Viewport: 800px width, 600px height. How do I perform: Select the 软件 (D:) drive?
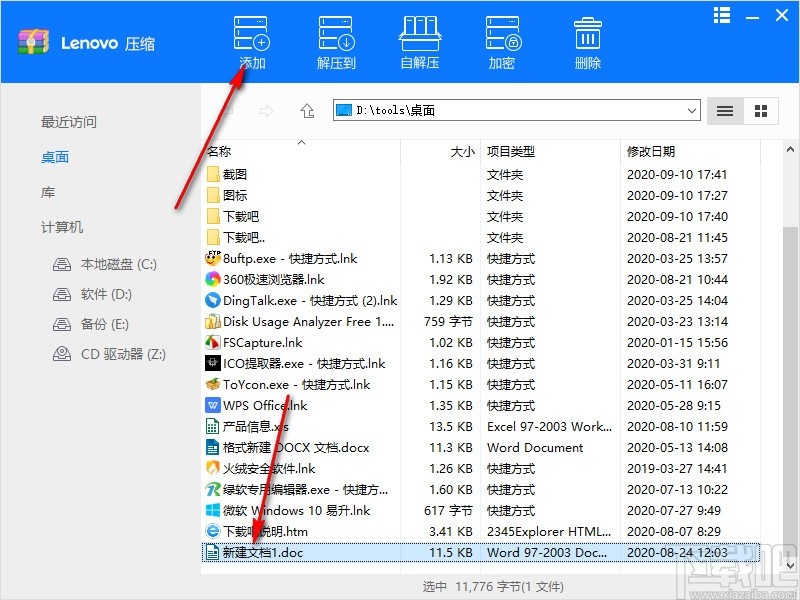pyautogui.click(x=97, y=294)
